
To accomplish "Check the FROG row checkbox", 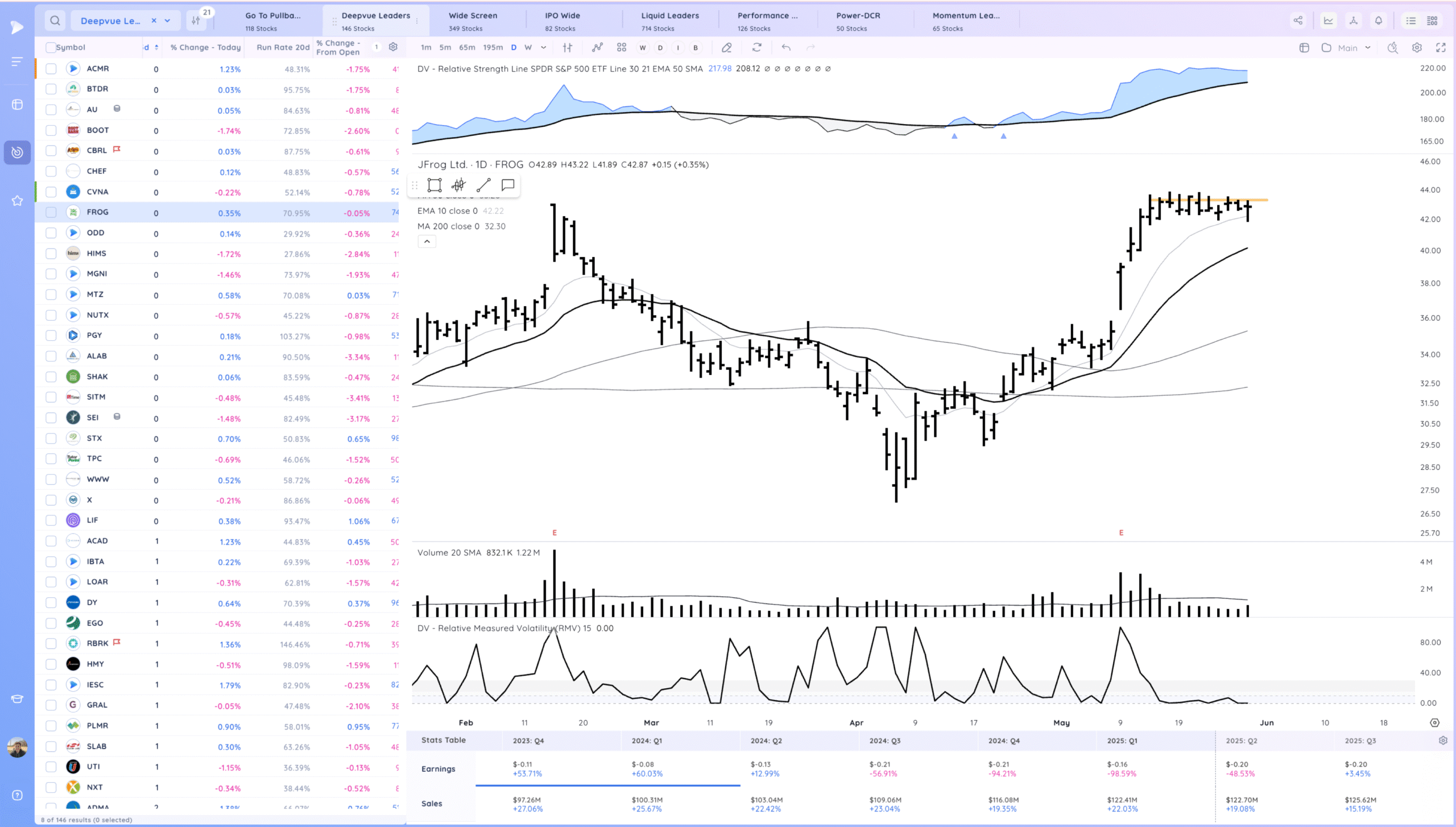I will 51,213.
